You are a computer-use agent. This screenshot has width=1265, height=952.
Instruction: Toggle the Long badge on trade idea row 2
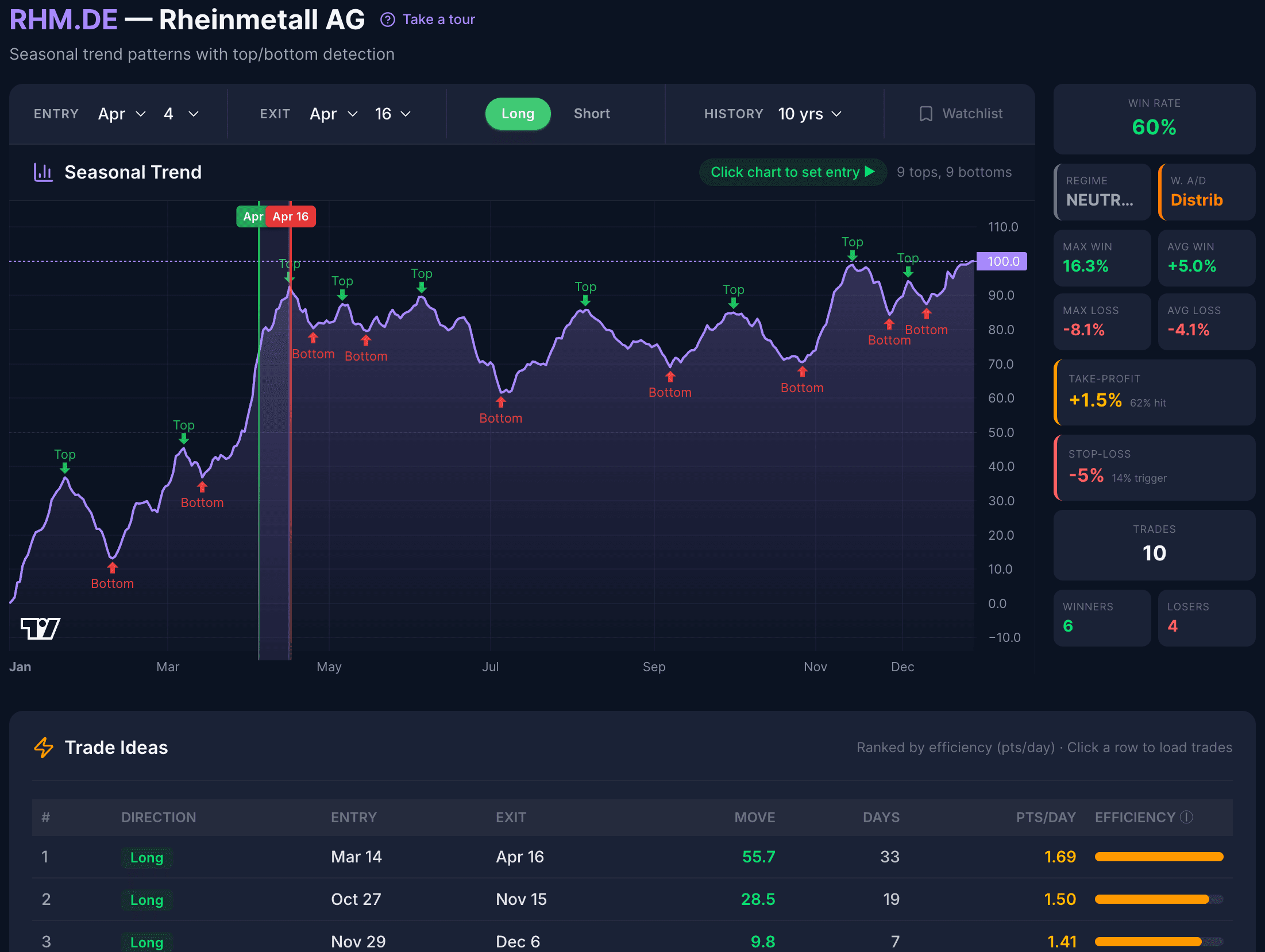(146, 900)
